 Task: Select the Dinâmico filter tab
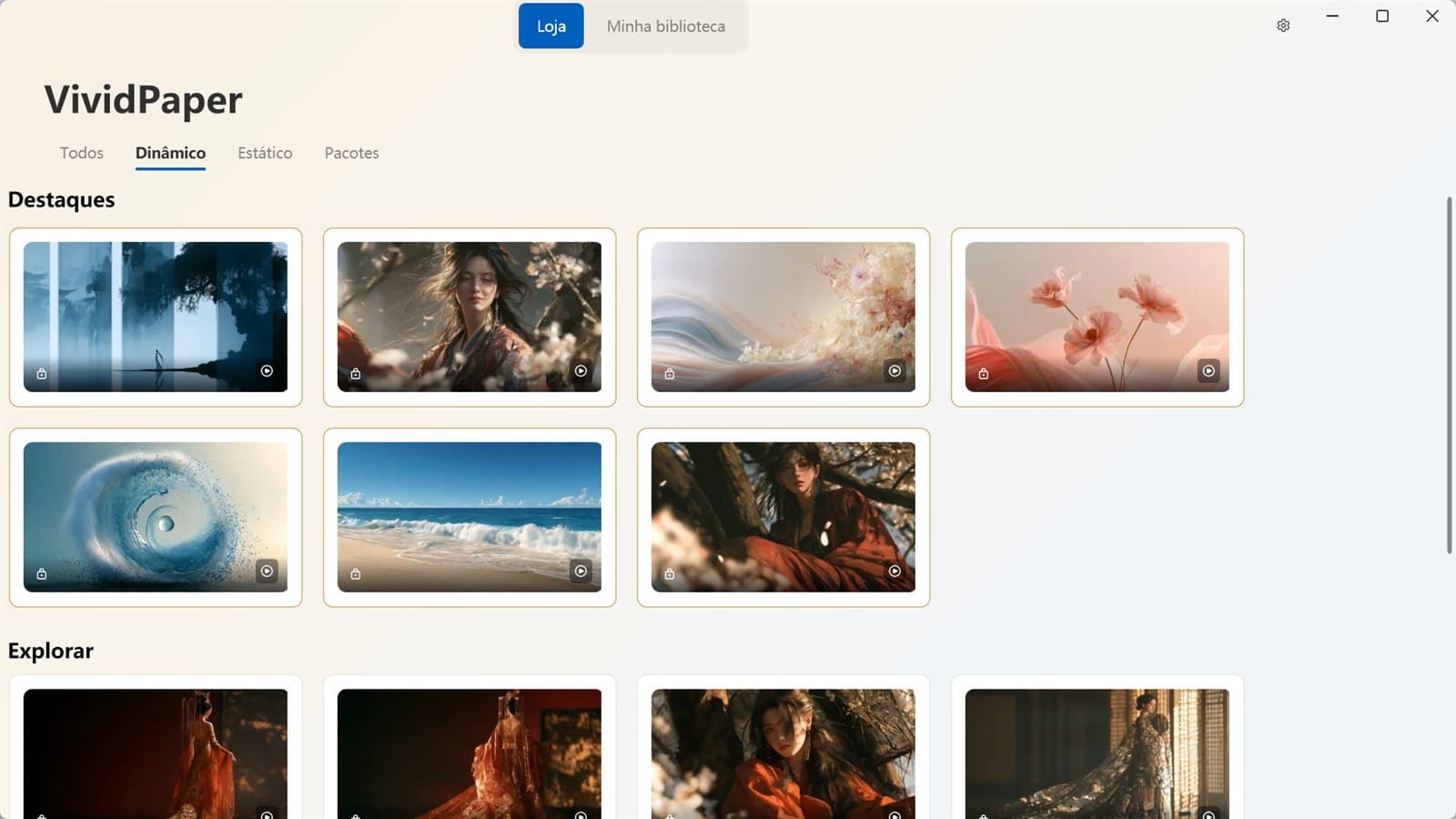(170, 153)
